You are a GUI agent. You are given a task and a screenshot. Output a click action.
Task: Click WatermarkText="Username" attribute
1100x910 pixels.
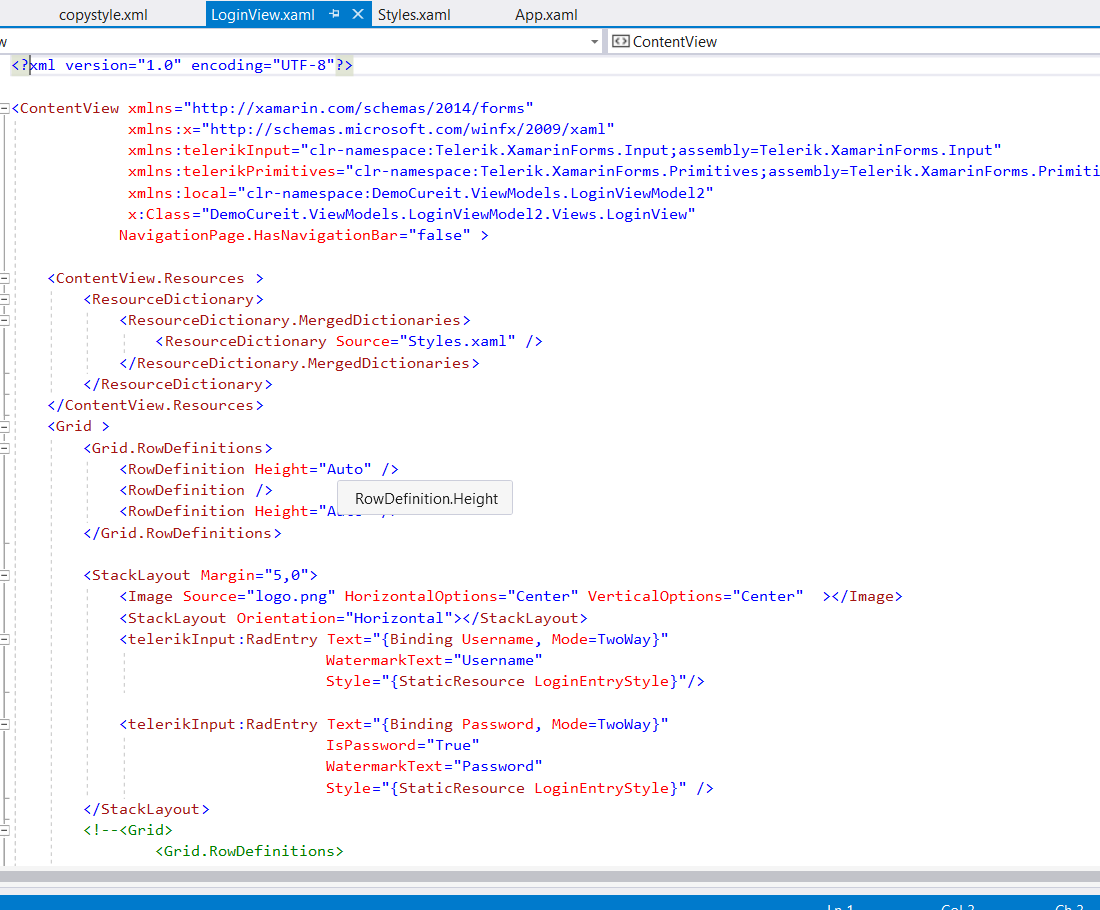pyautogui.click(x=434, y=660)
